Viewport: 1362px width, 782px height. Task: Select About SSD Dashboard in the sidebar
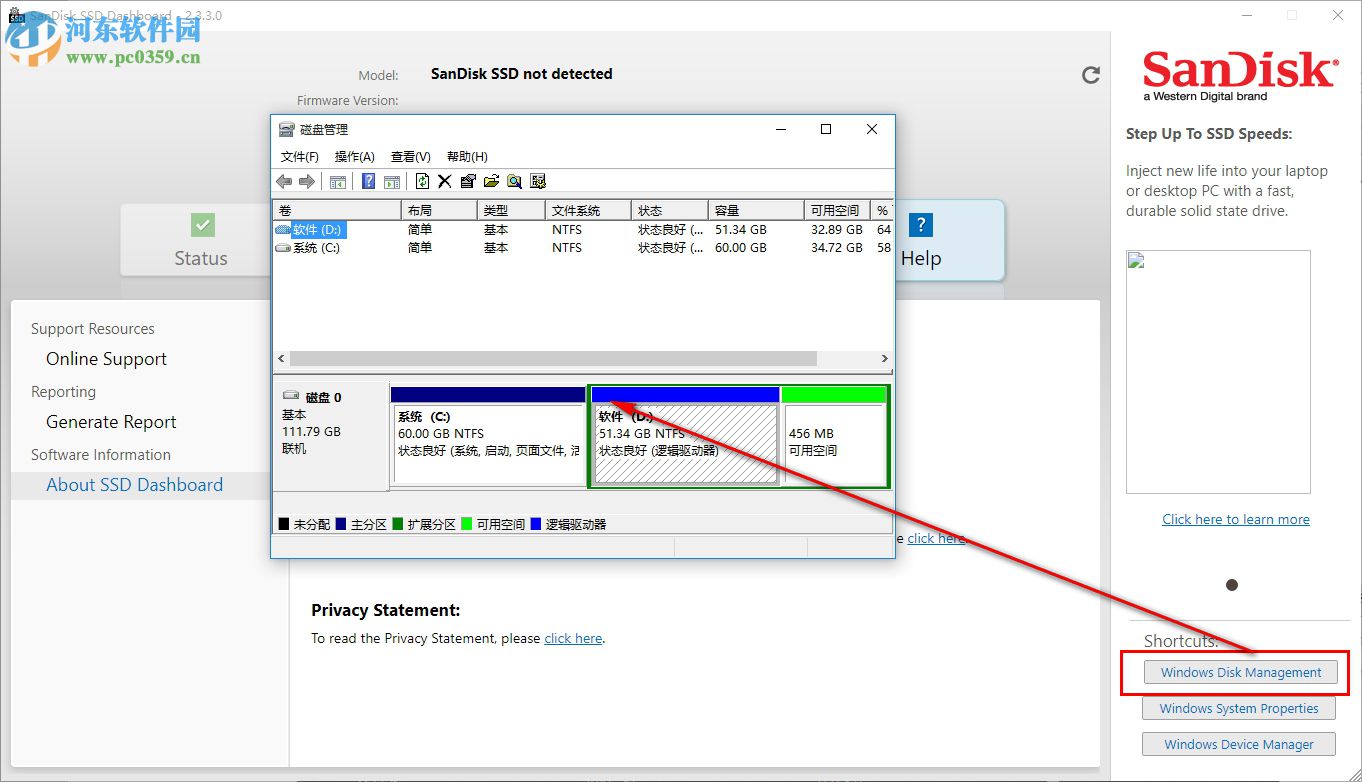point(134,485)
